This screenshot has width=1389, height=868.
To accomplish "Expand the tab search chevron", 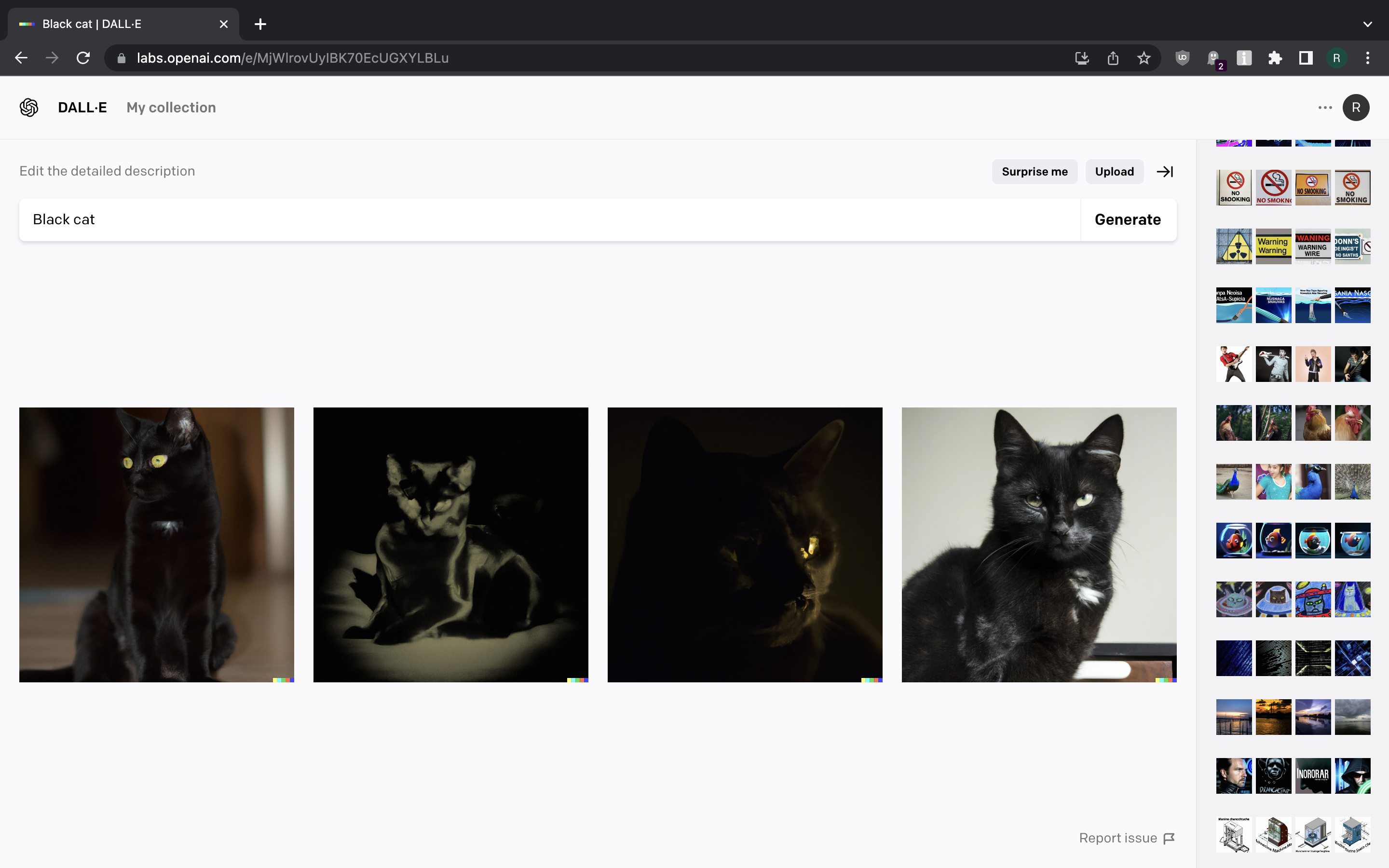I will tap(1367, 24).
